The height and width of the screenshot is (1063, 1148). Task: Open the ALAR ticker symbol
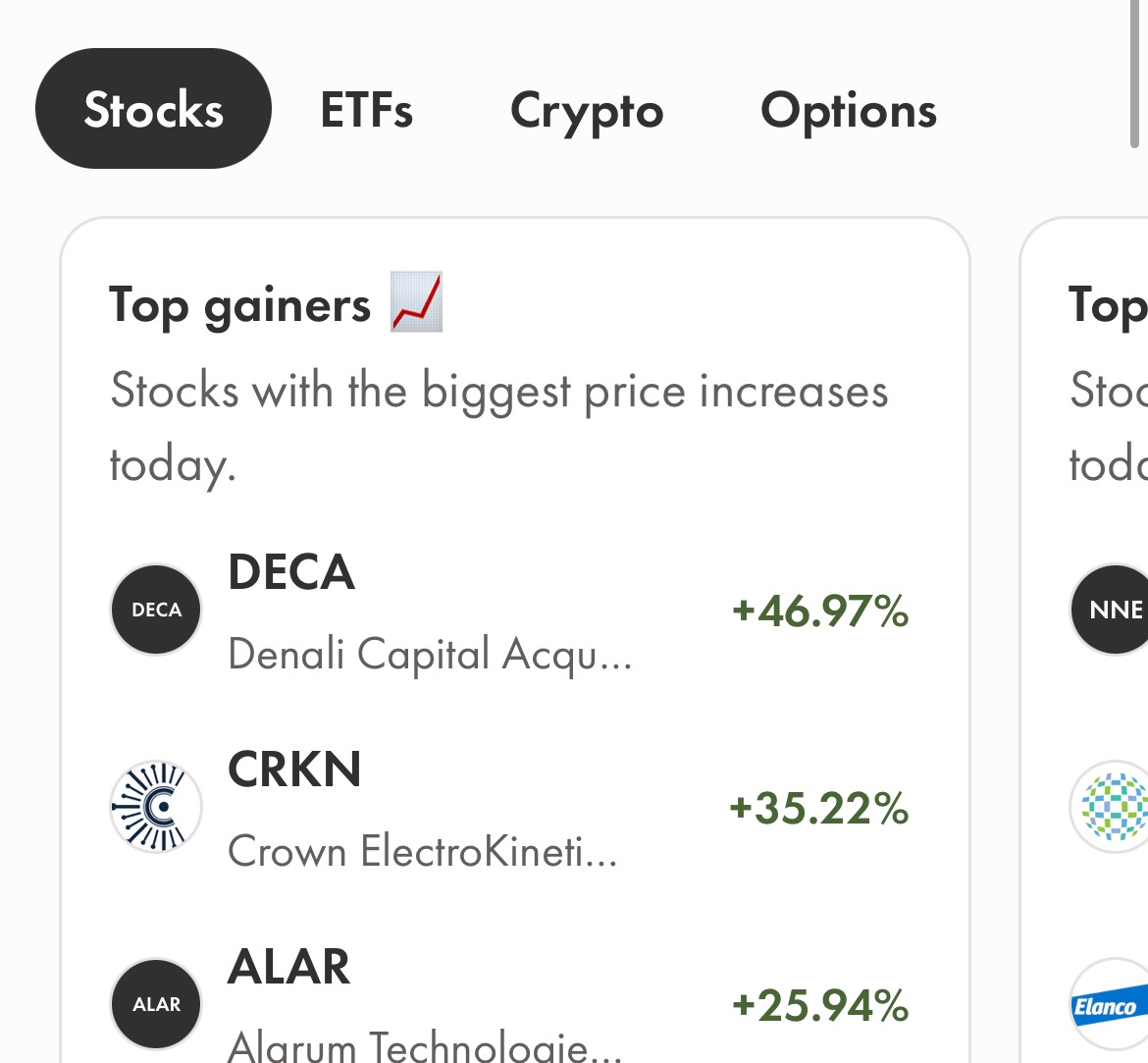288,967
